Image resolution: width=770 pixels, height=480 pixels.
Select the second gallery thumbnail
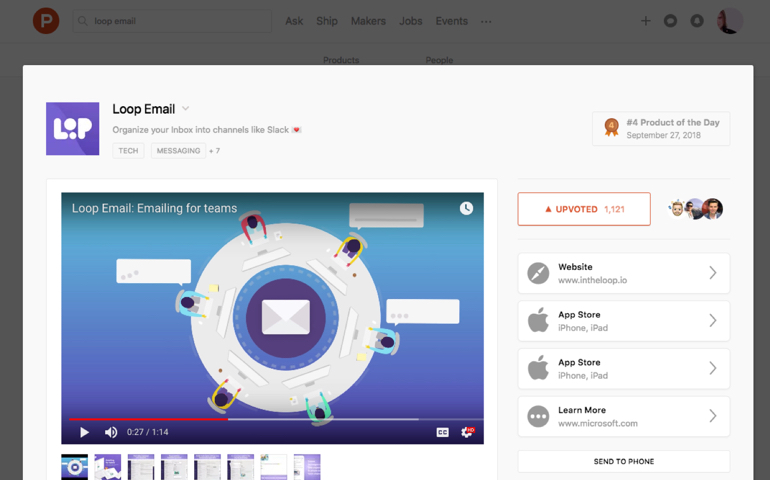108,467
